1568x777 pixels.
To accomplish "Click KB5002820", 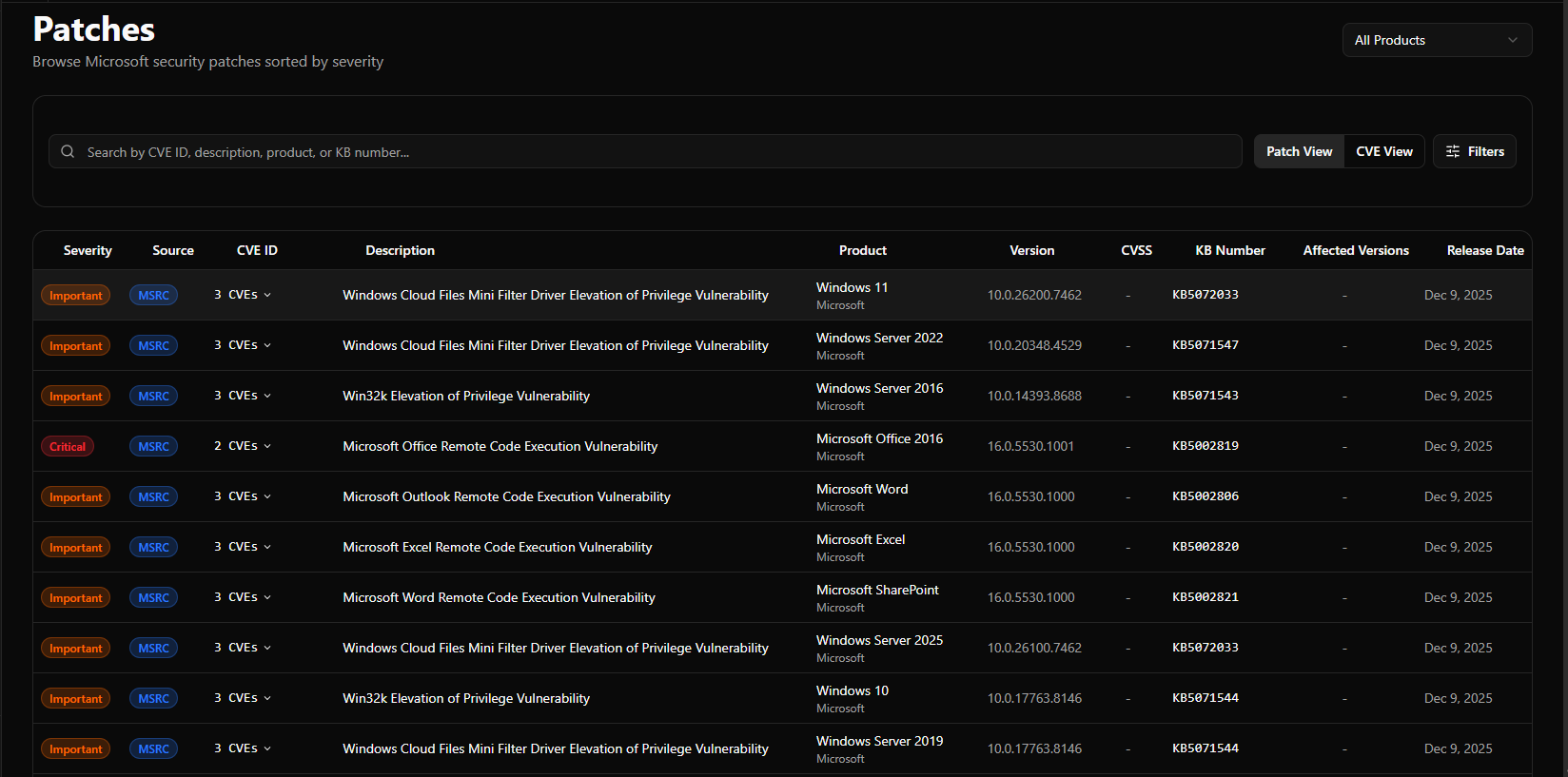I will 1205,547.
